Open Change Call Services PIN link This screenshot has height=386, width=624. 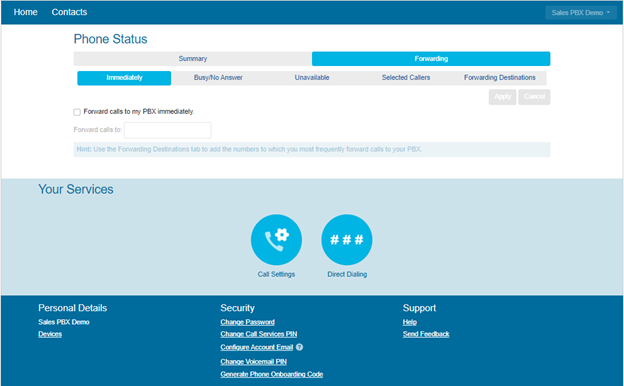[259, 334]
